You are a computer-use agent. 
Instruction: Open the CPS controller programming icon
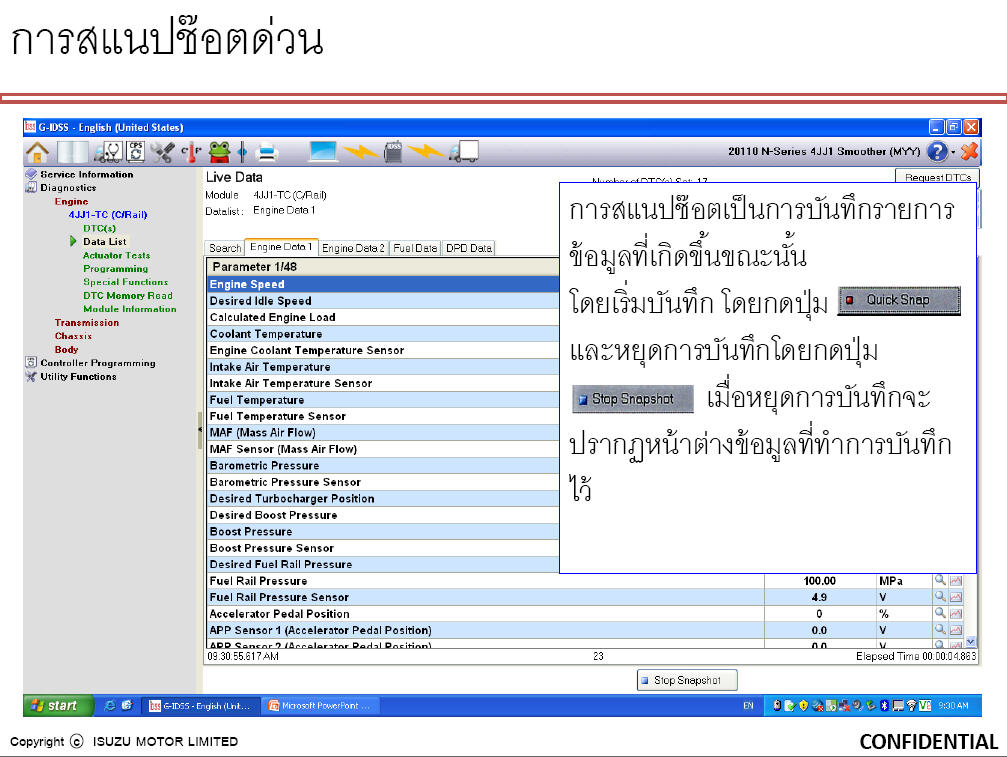(x=136, y=152)
